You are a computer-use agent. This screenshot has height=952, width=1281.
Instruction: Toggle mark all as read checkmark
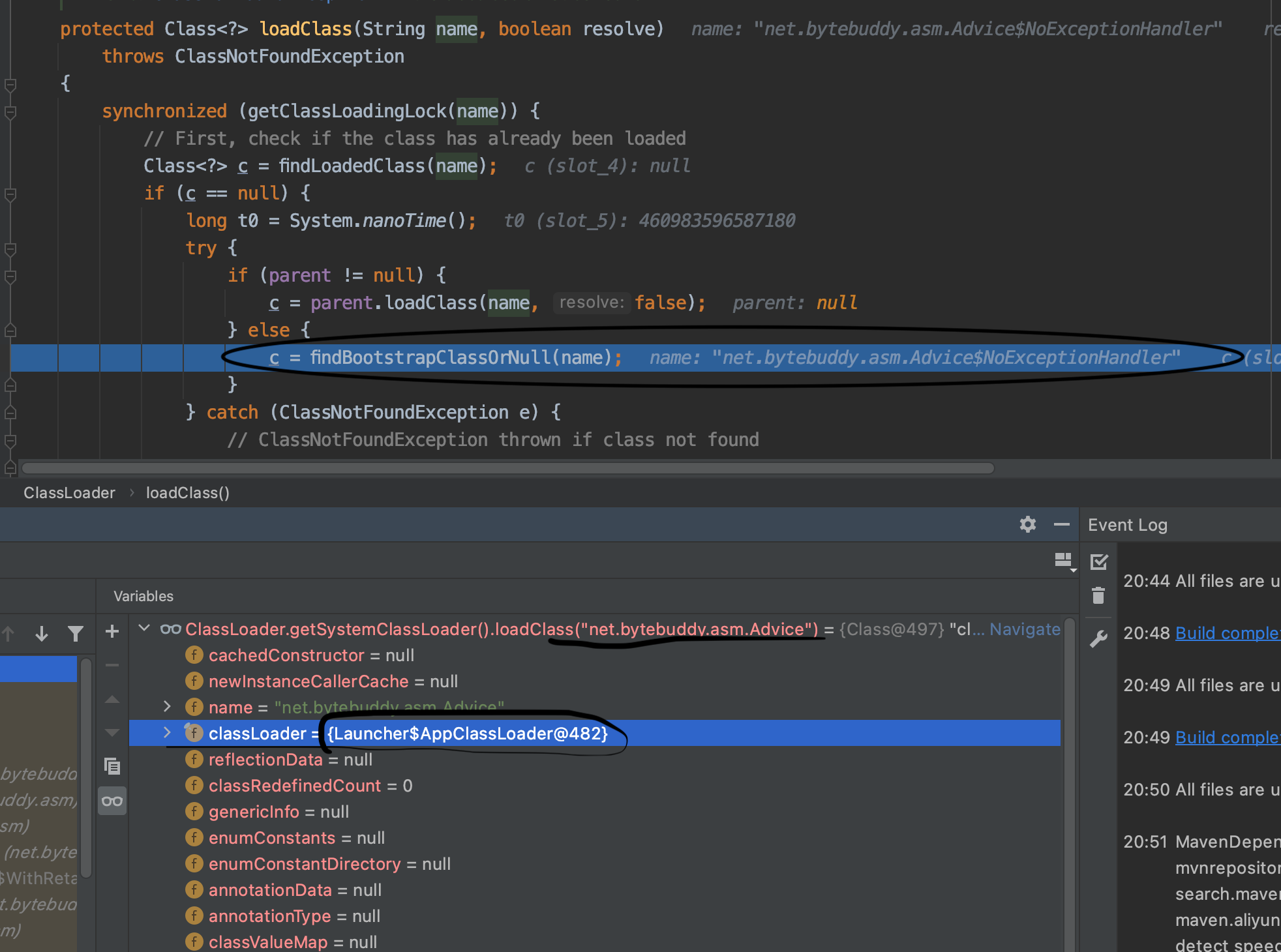click(1099, 561)
